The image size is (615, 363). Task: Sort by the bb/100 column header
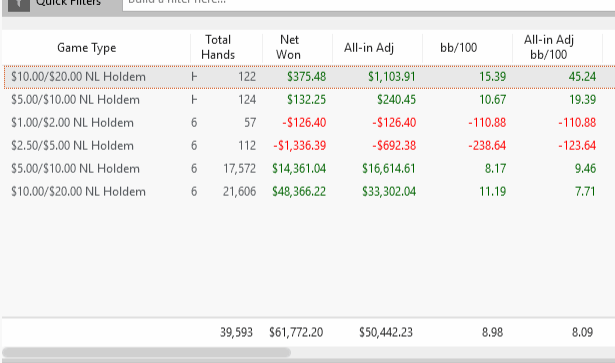point(459,48)
